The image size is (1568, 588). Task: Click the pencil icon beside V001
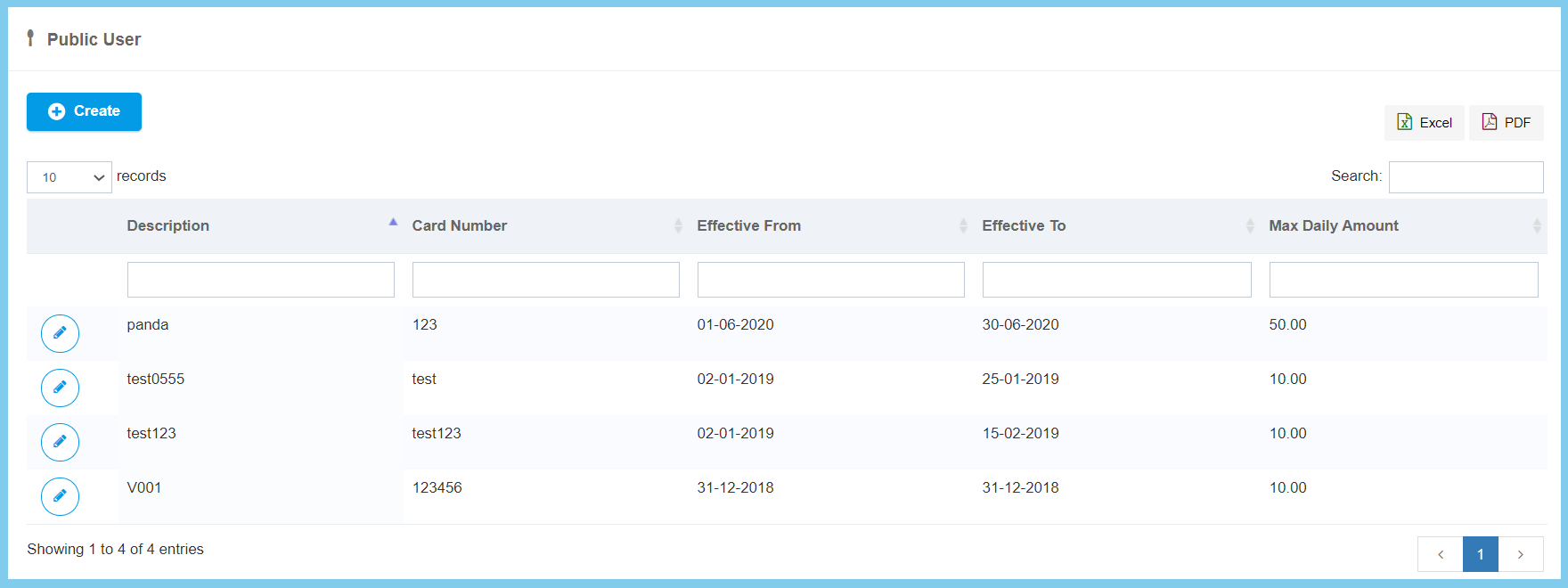click(60, 496)
